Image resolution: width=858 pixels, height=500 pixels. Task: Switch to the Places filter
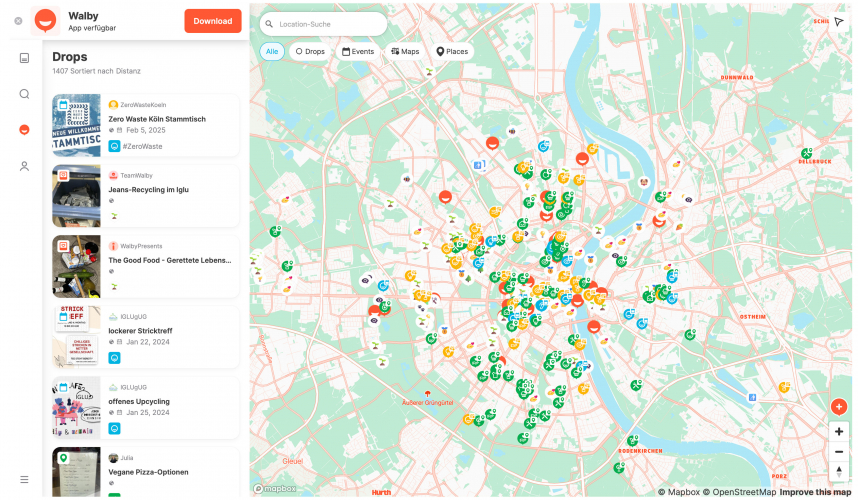click(454, 51)
